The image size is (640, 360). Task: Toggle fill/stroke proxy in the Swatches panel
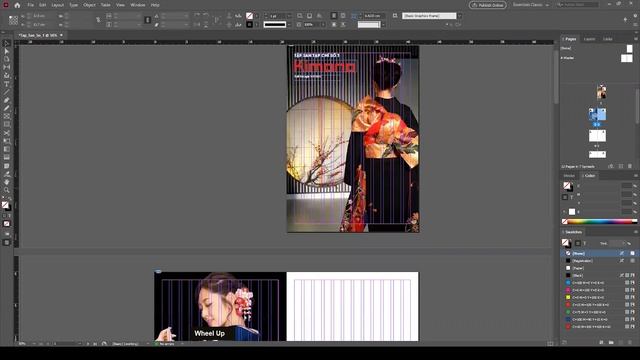[566, 243]
